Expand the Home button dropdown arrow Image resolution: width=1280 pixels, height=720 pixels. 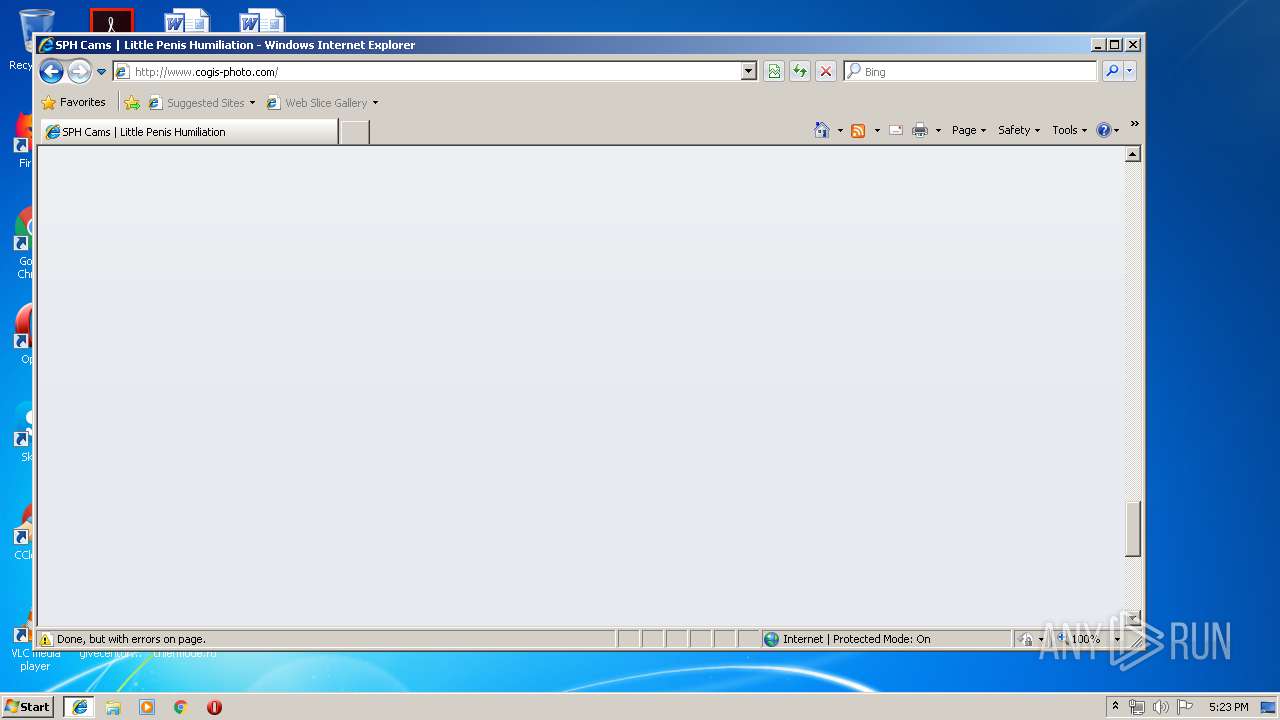[x=840, y=131]
